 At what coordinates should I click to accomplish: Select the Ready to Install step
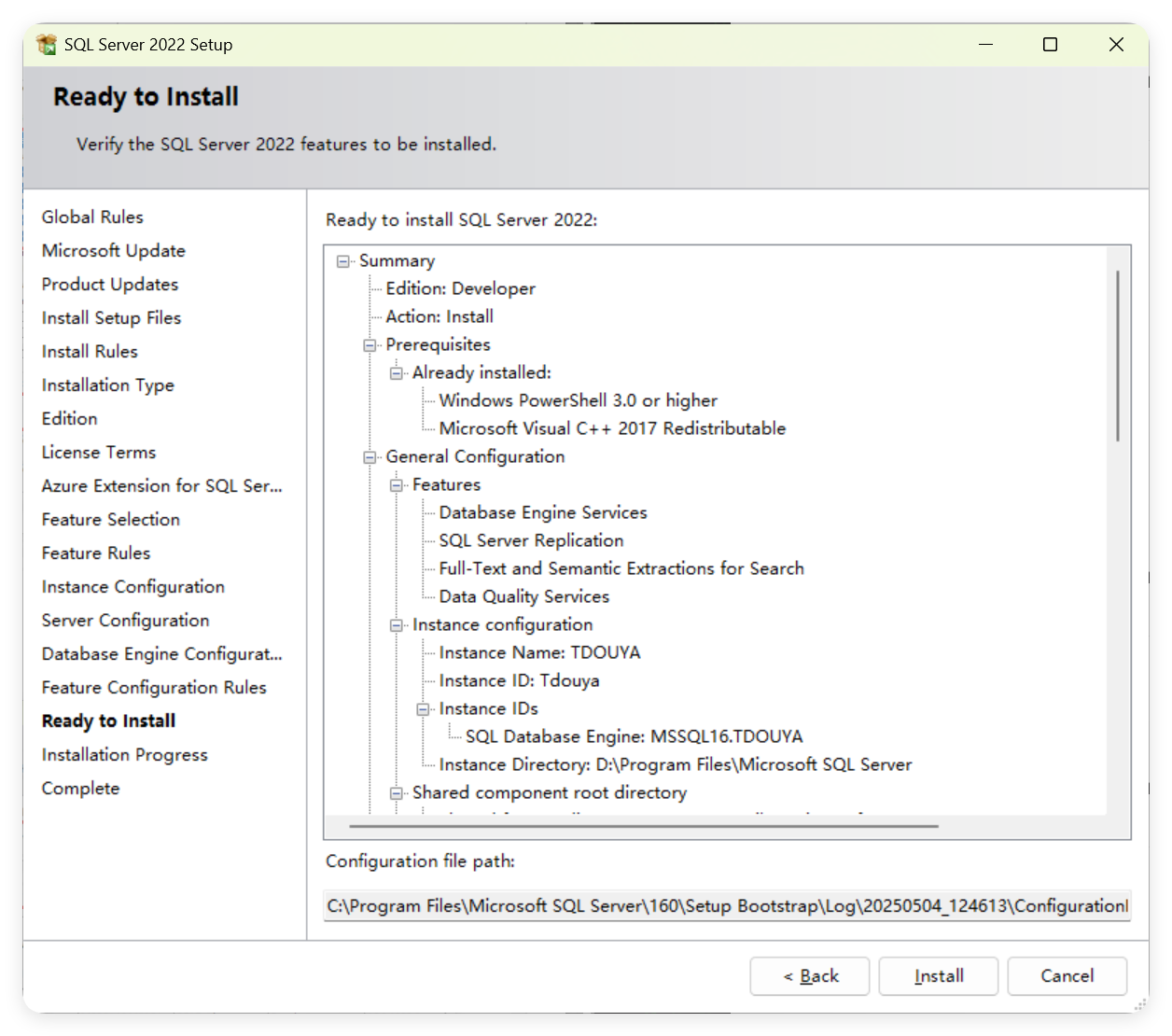coord(109,721)
